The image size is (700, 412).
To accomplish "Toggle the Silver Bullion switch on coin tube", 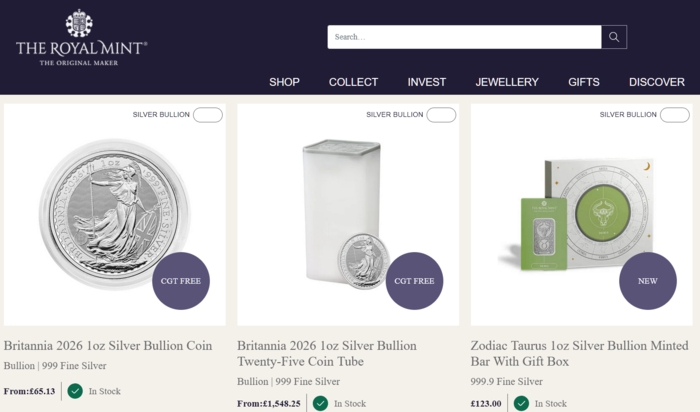I will [441, 115].
